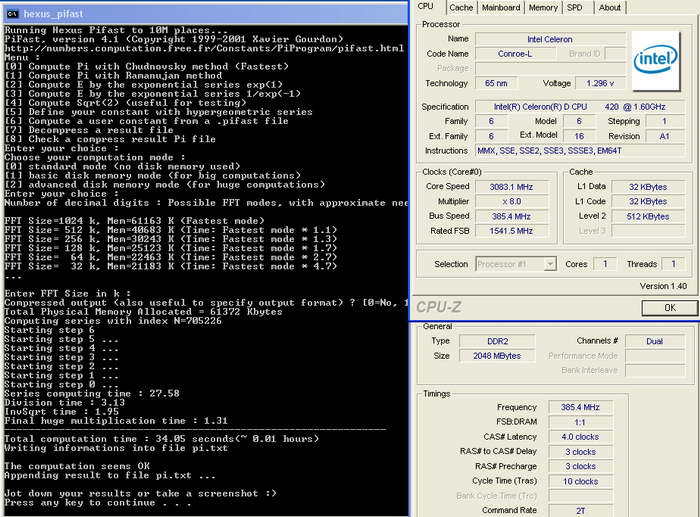
Task: Click the Rated FSB value 1541.5 MHz
Action: coord(511,231)
